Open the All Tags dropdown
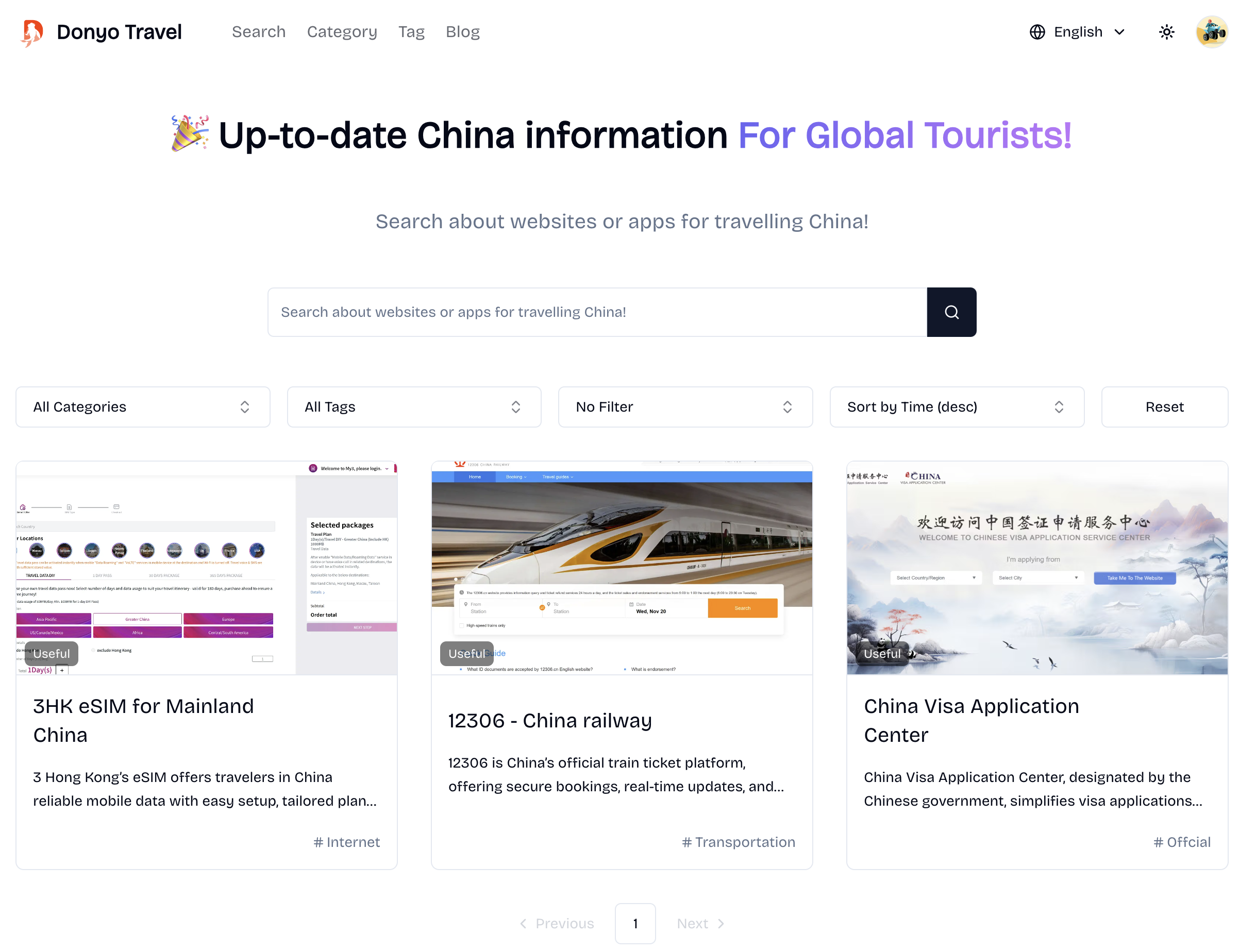The width and height of the screenshot is (1239, 952). pos(414,407)
